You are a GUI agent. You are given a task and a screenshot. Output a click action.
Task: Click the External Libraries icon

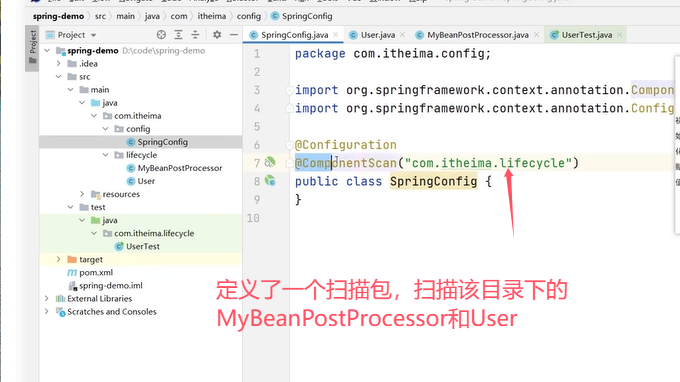(x=60, y=298)
